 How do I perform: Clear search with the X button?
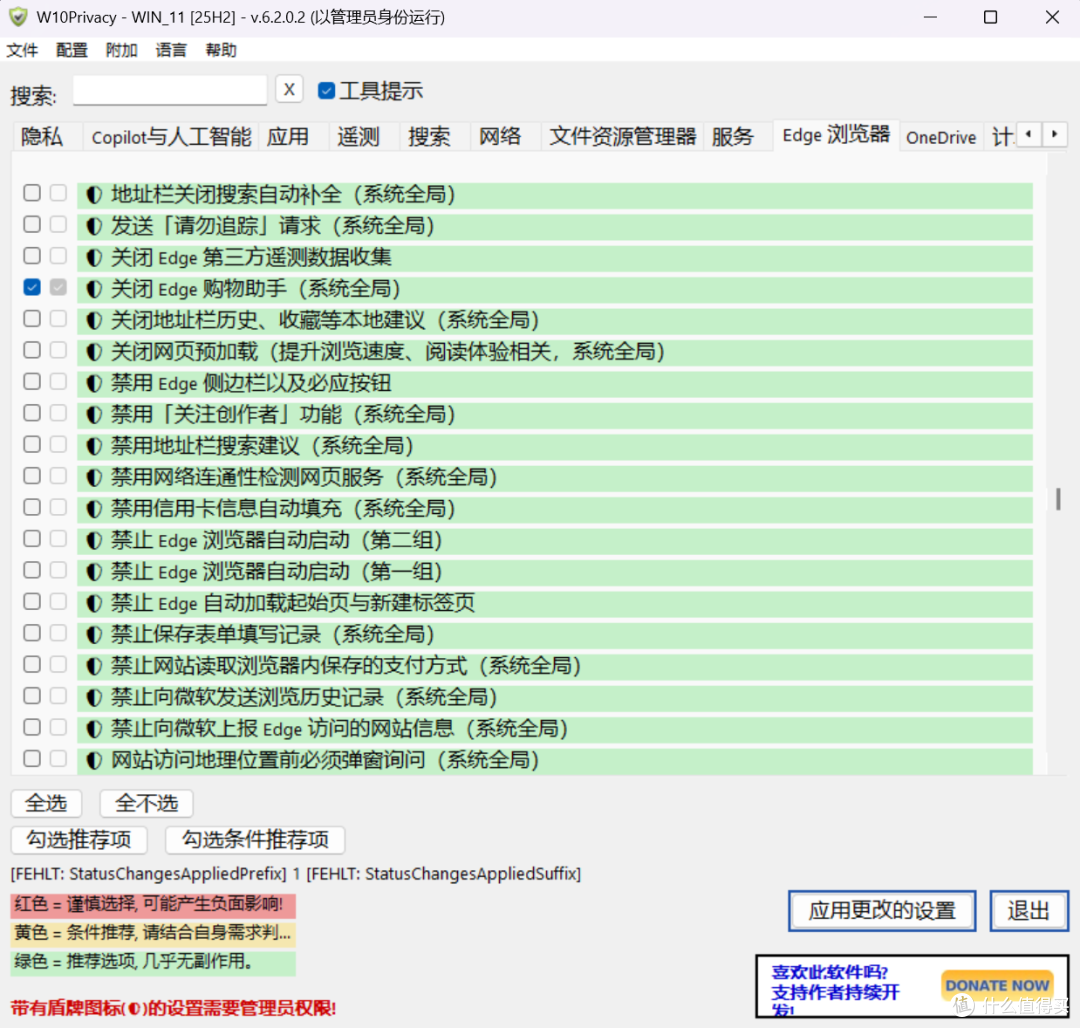pyautogui.click(x=289, y=90)
